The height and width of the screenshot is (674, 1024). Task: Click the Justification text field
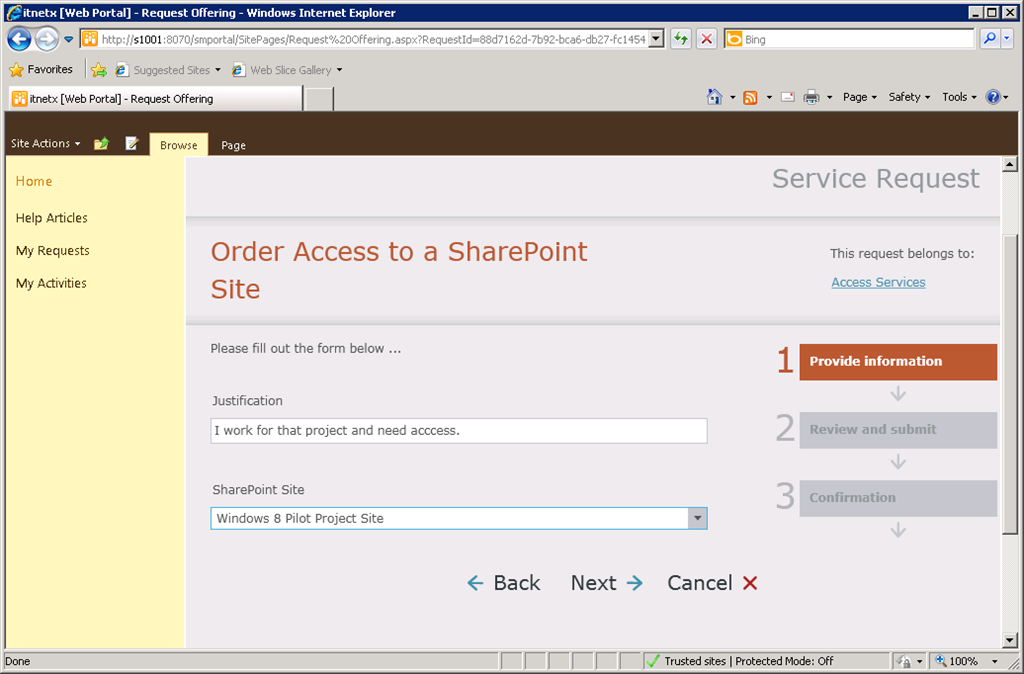[459, 431]
